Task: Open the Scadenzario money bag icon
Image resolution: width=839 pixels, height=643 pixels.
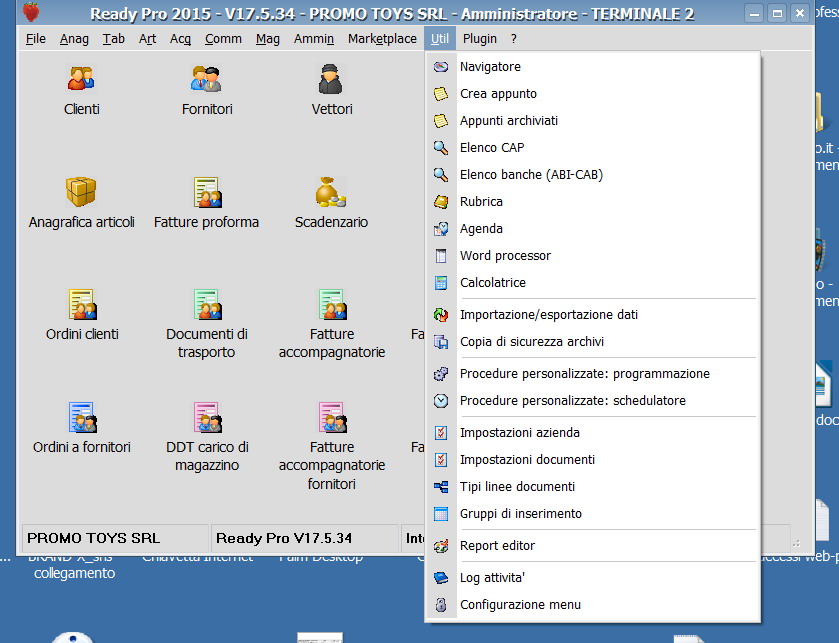Action: [331, 192]
